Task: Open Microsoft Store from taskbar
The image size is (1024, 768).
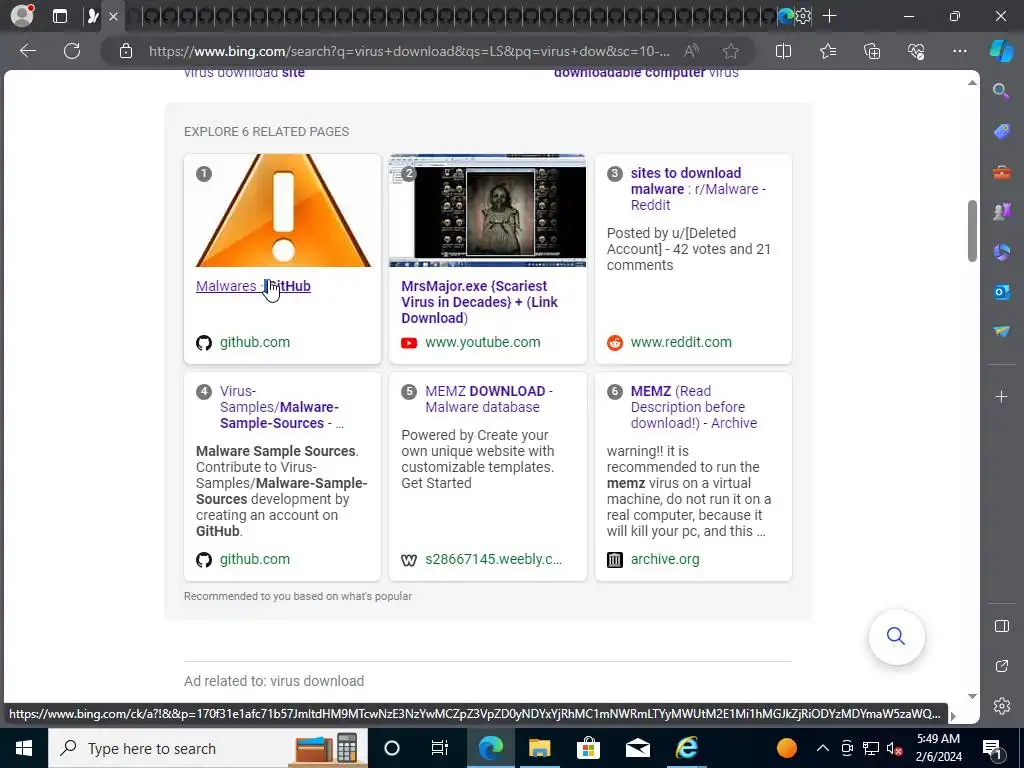Action: 588,748
